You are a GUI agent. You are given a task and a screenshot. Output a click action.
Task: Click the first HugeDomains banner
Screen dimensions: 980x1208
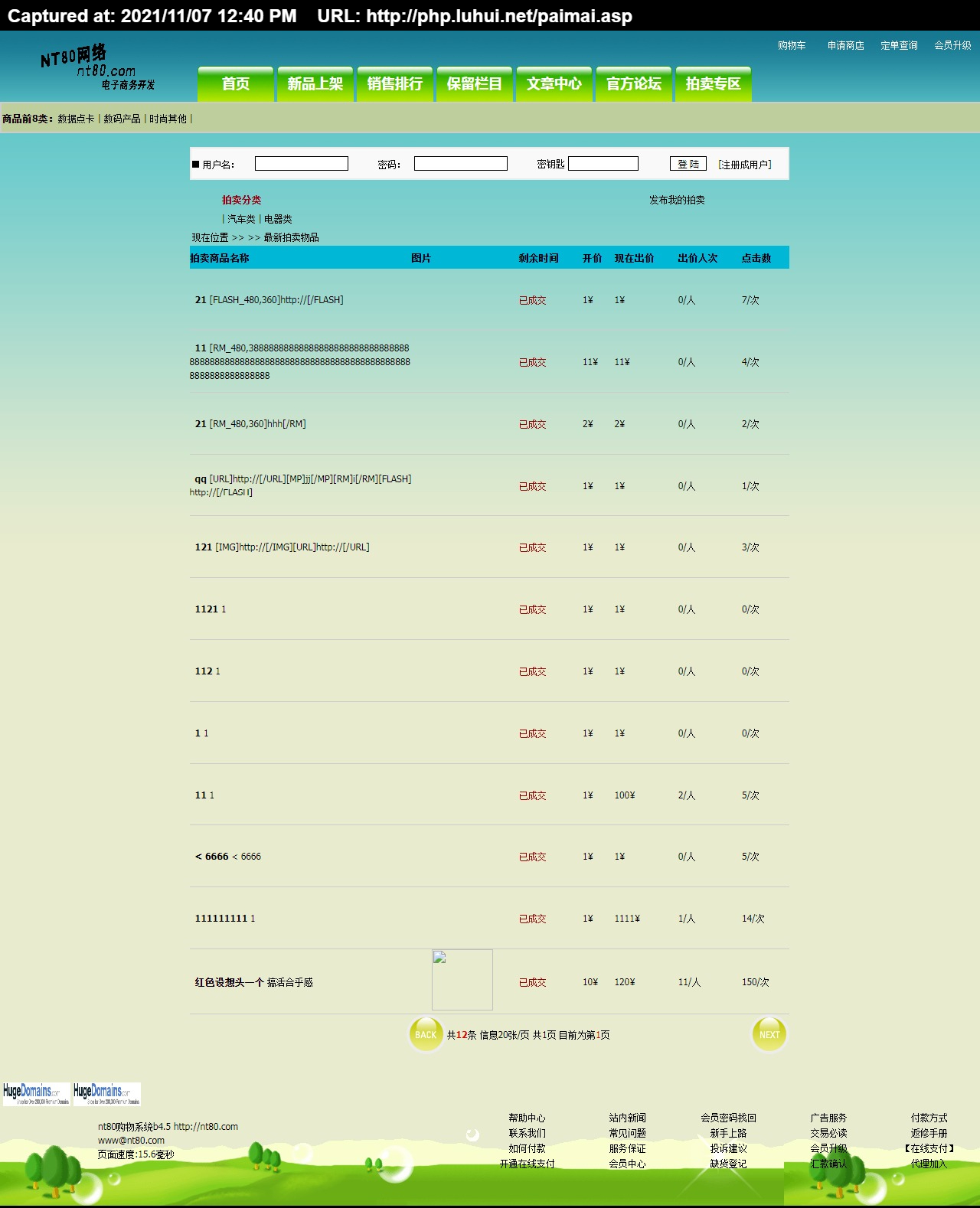tap(36, 1094)
